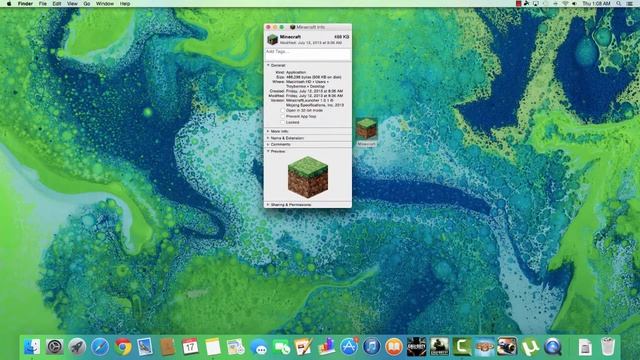Open document stack icon beside Trash

[585, 347]
